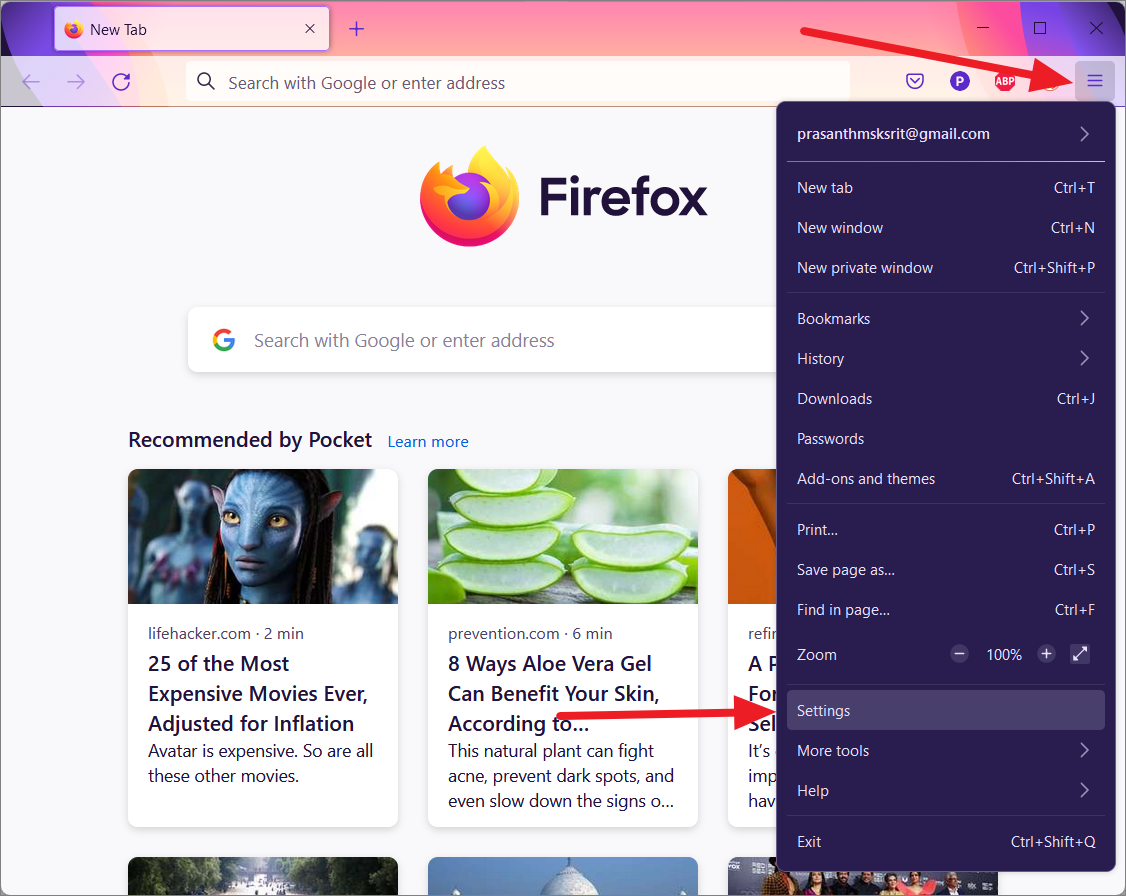Reset zoom by clicking 100%

(x=1004, y=655)
